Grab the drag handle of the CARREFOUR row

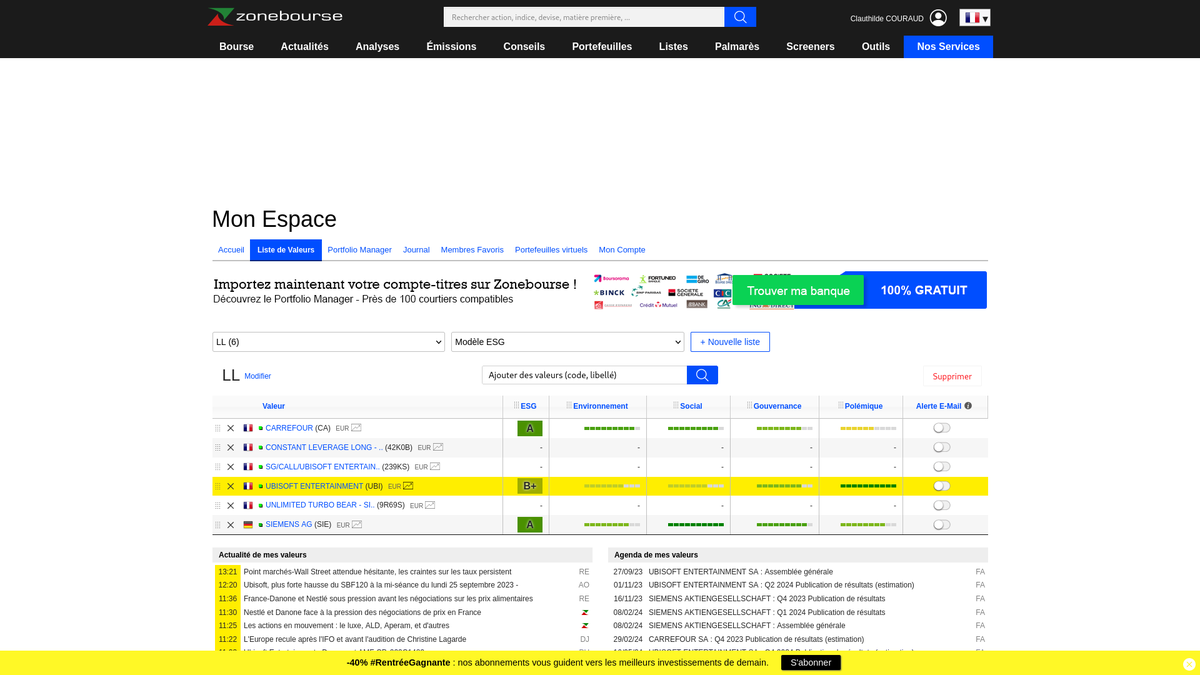[217, 428]
